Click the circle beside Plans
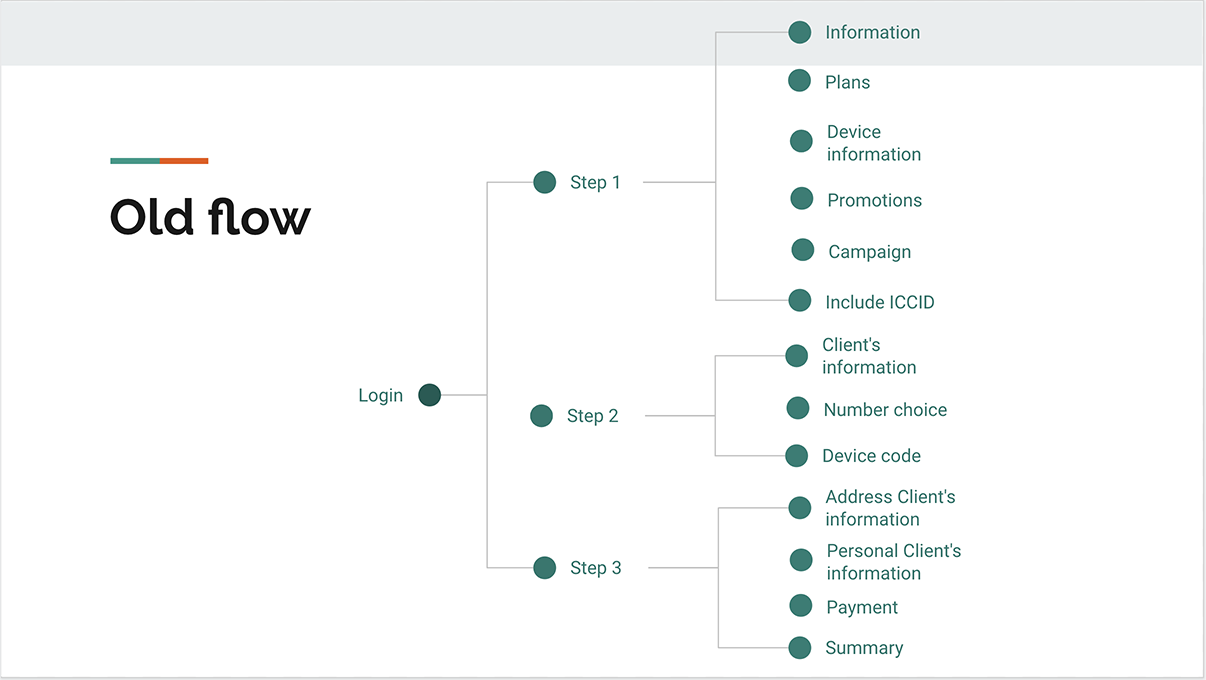The height and width of the screenshot is (680, 1206). 799,80
